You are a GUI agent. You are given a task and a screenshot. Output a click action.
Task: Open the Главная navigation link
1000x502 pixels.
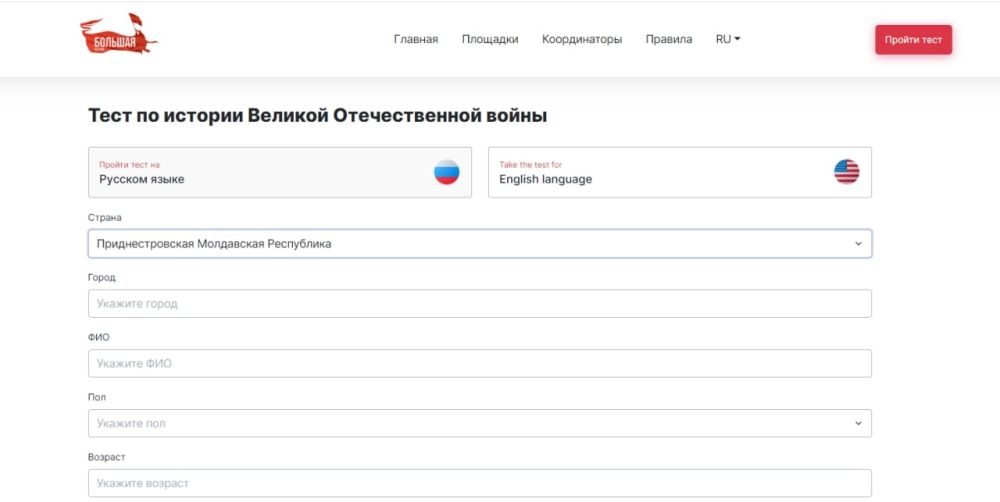(415, 40)
